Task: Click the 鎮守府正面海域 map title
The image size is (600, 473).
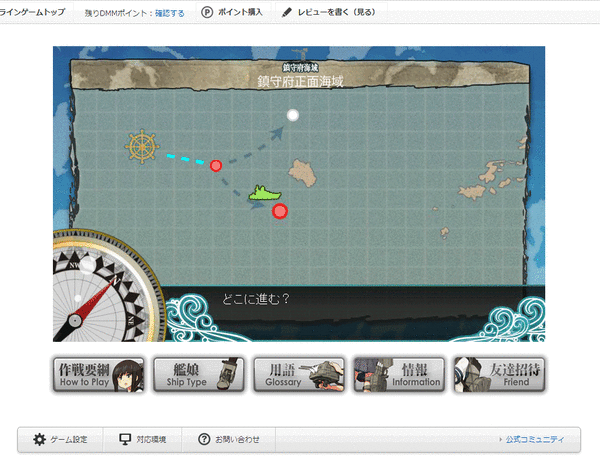Action: click(300, 81)
